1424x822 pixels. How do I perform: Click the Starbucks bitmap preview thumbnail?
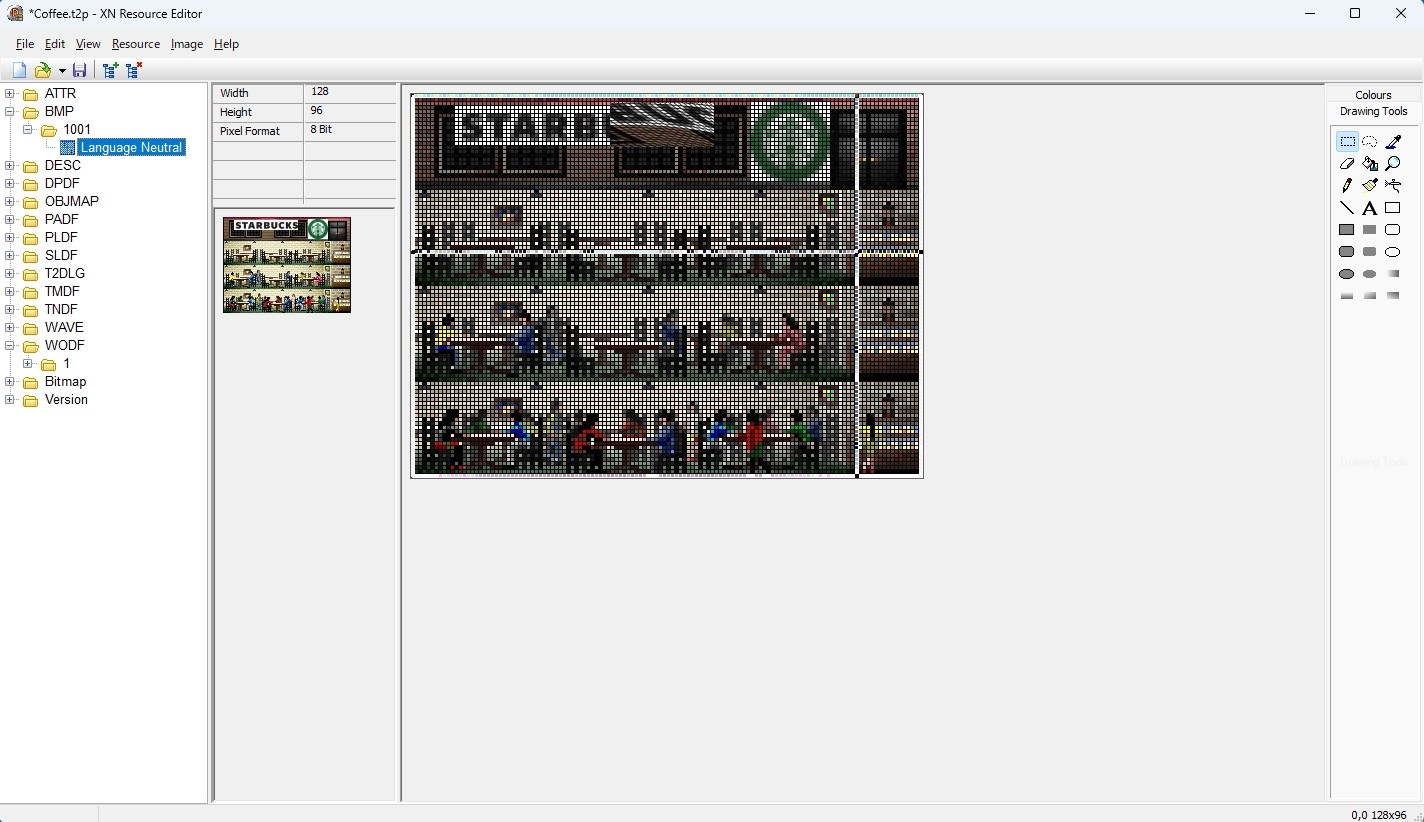(287, 265)
